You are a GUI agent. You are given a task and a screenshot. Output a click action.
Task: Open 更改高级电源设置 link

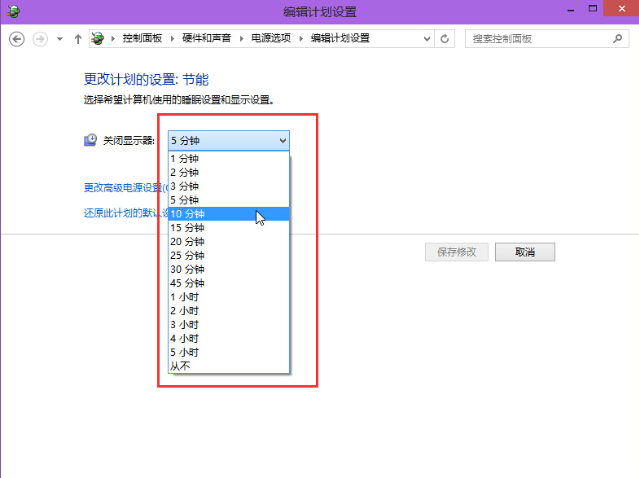pyautogui.click(x=122, y=187)
